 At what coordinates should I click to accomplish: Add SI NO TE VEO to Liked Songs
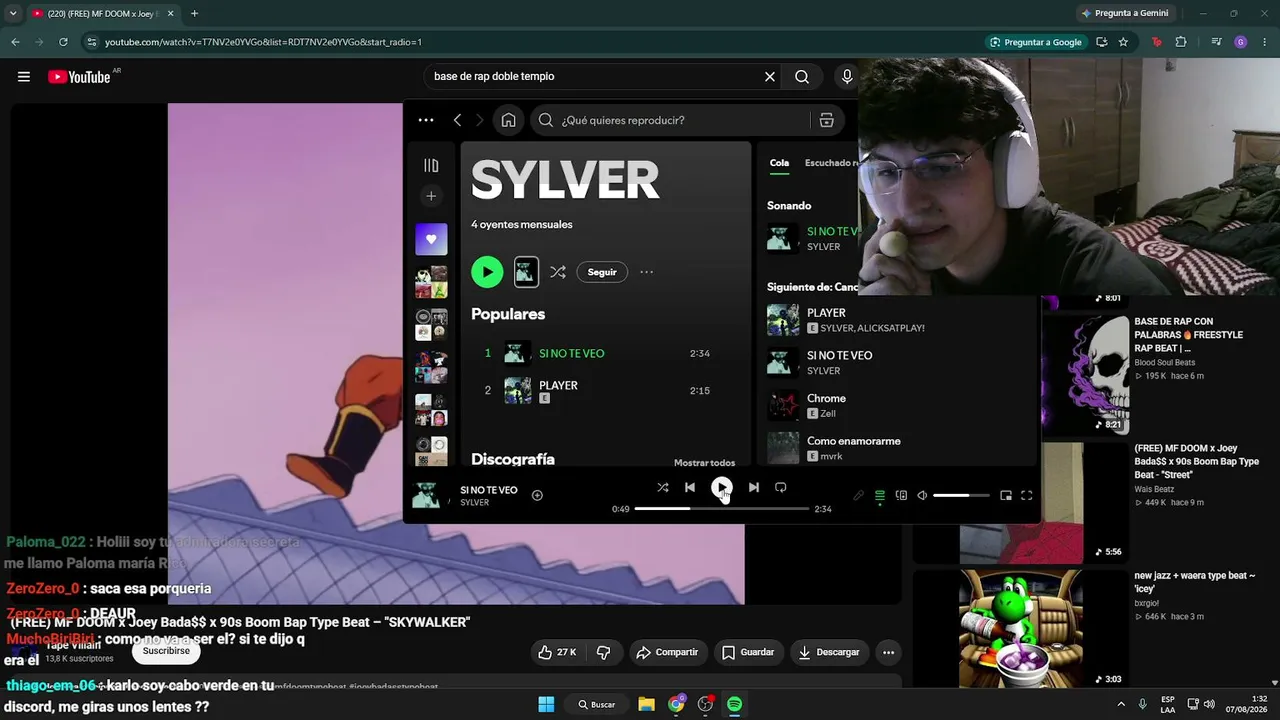tap(537, 495)
